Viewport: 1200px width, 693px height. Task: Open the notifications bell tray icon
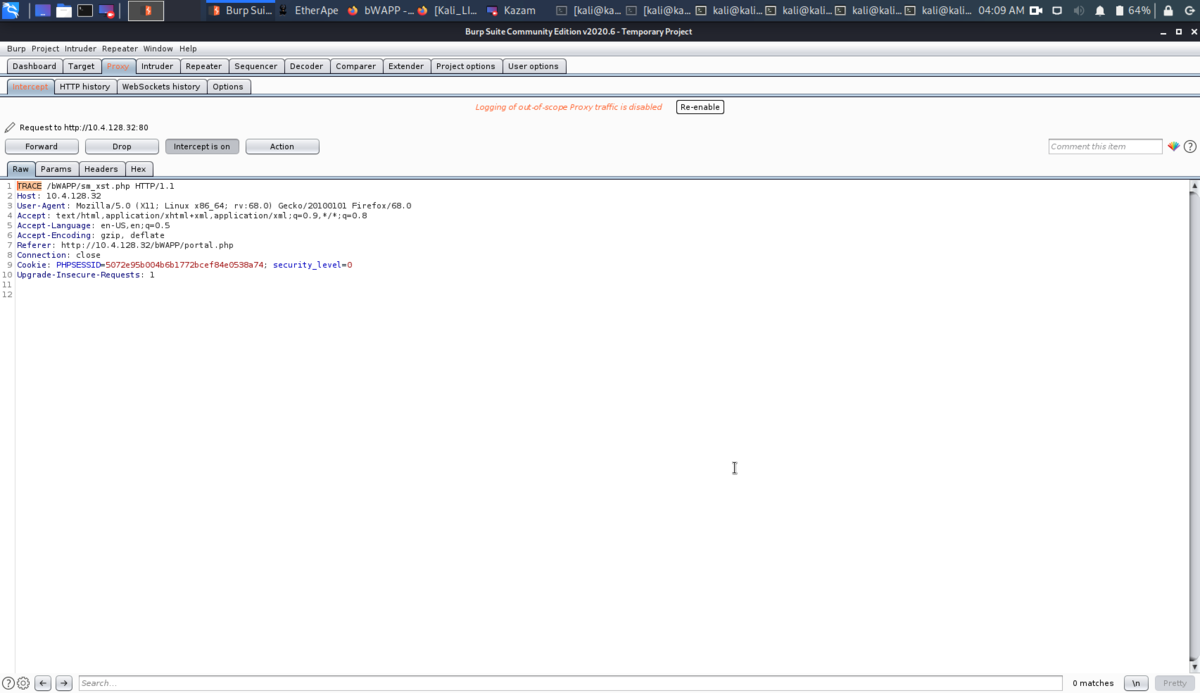1100,11
